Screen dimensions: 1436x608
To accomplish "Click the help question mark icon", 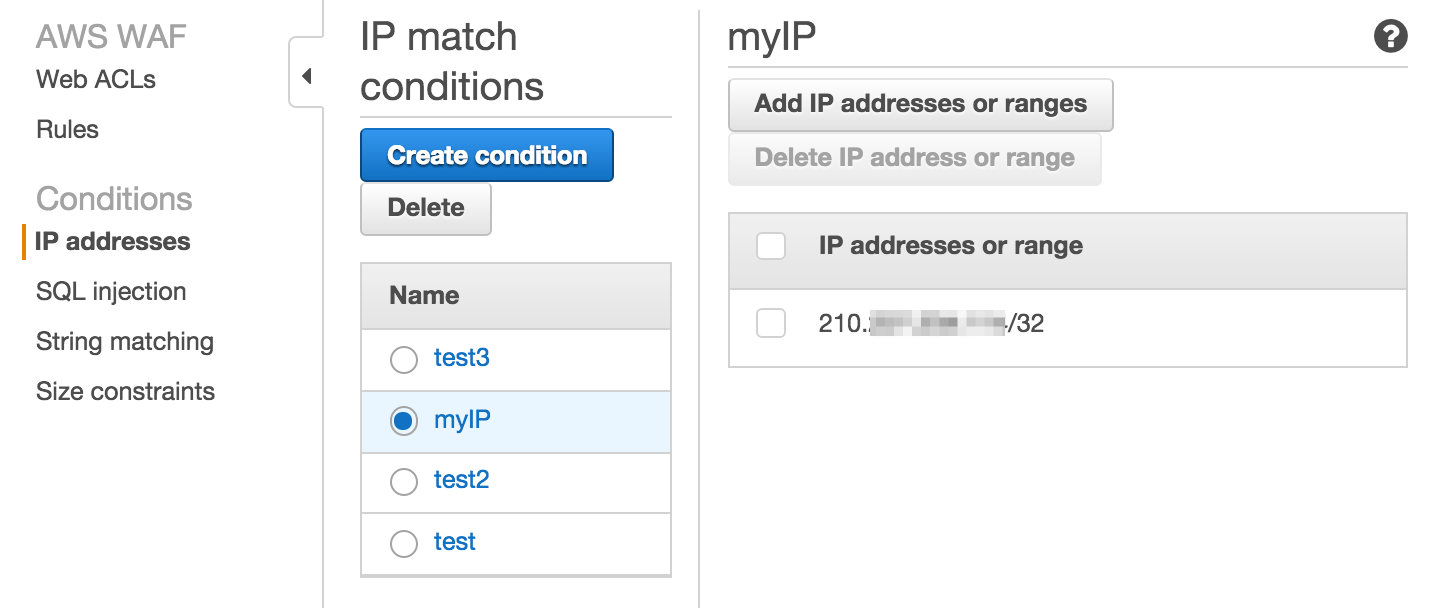I will click(x=1390, y=37).
